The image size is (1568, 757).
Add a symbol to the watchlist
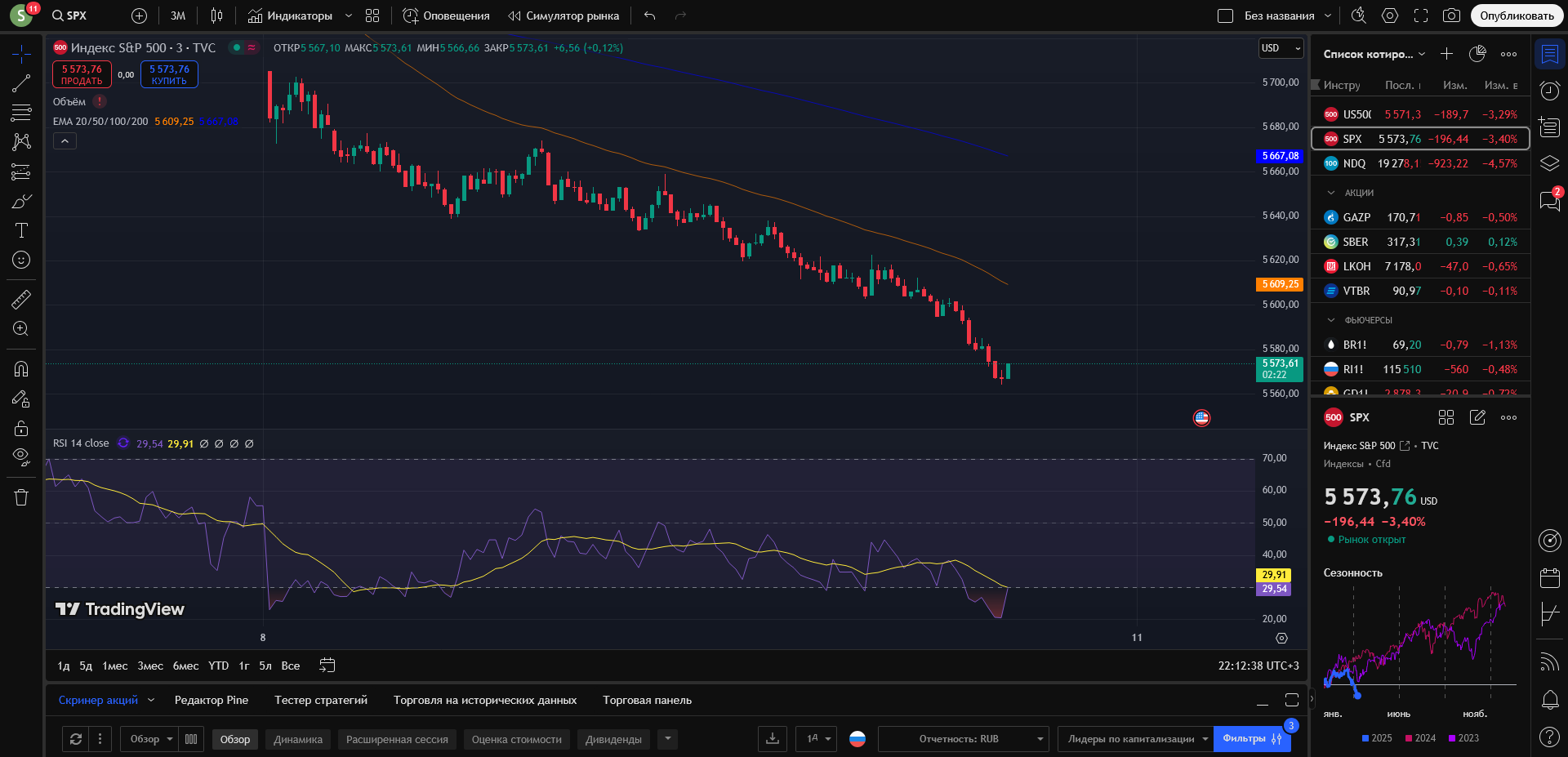[x=1446, y=54]
